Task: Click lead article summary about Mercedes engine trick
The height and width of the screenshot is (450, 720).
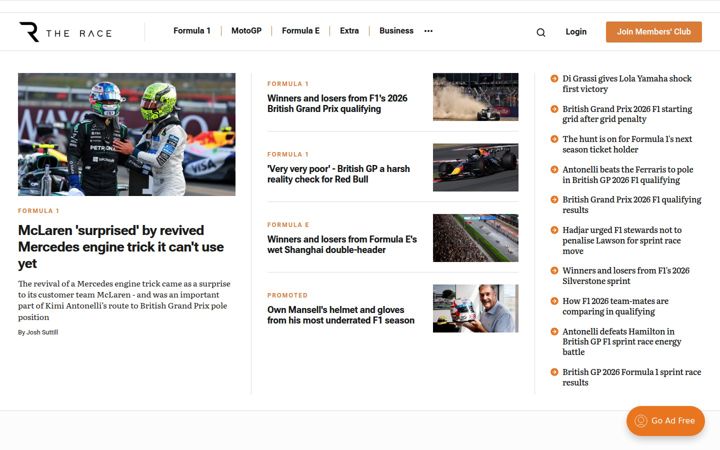Action: pos(124,300)
